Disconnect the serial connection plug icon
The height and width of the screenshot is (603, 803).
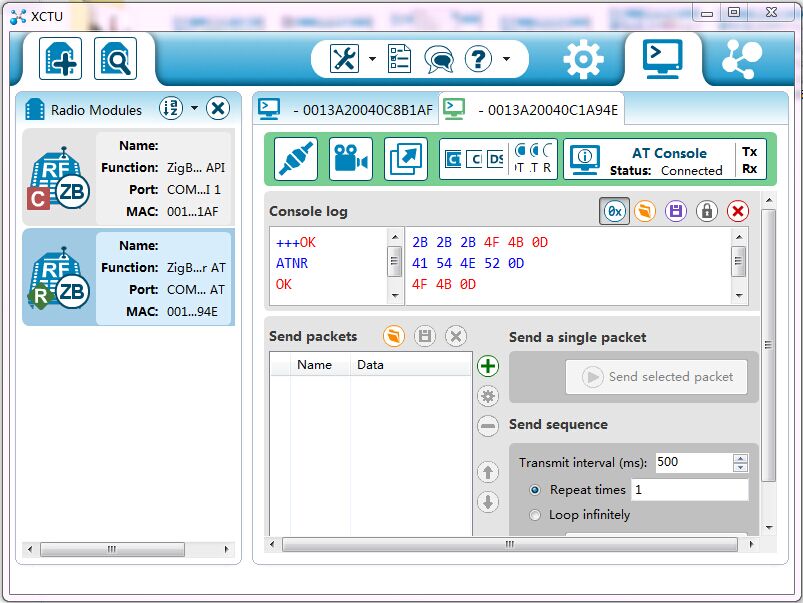(x=296, y=159)
